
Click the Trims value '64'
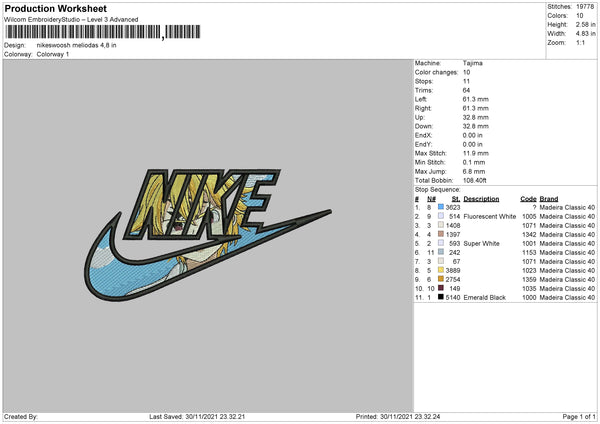pos(466,90)
